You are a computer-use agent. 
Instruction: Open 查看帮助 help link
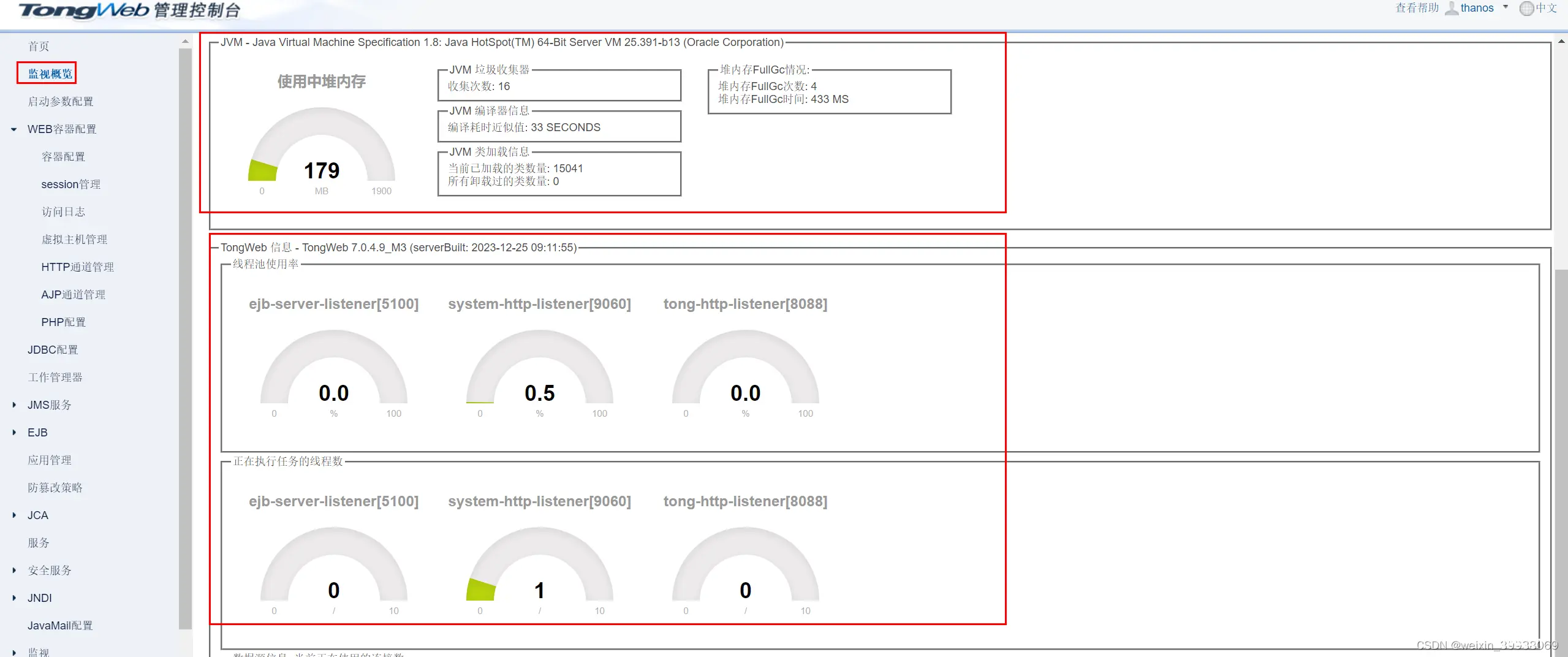coord(1417,8)
